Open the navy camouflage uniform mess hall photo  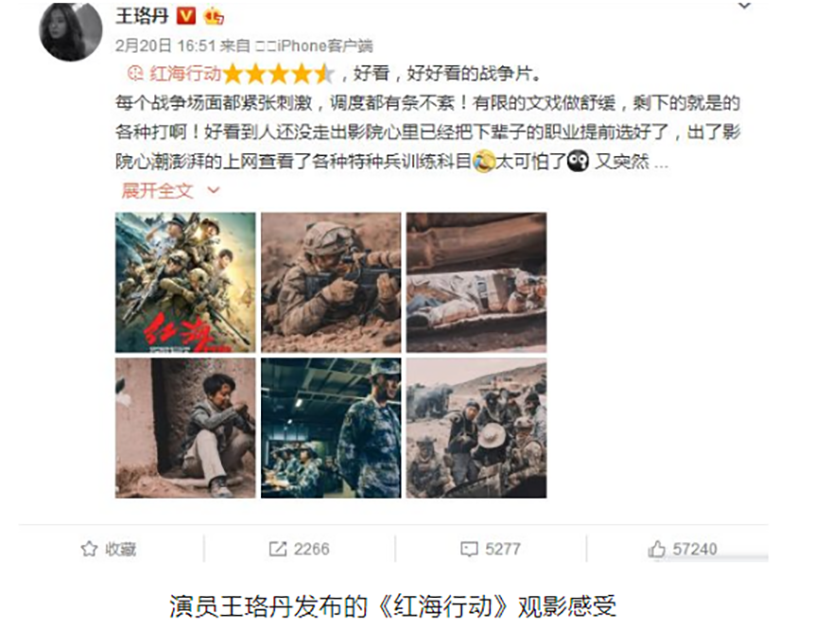(331, 428)
